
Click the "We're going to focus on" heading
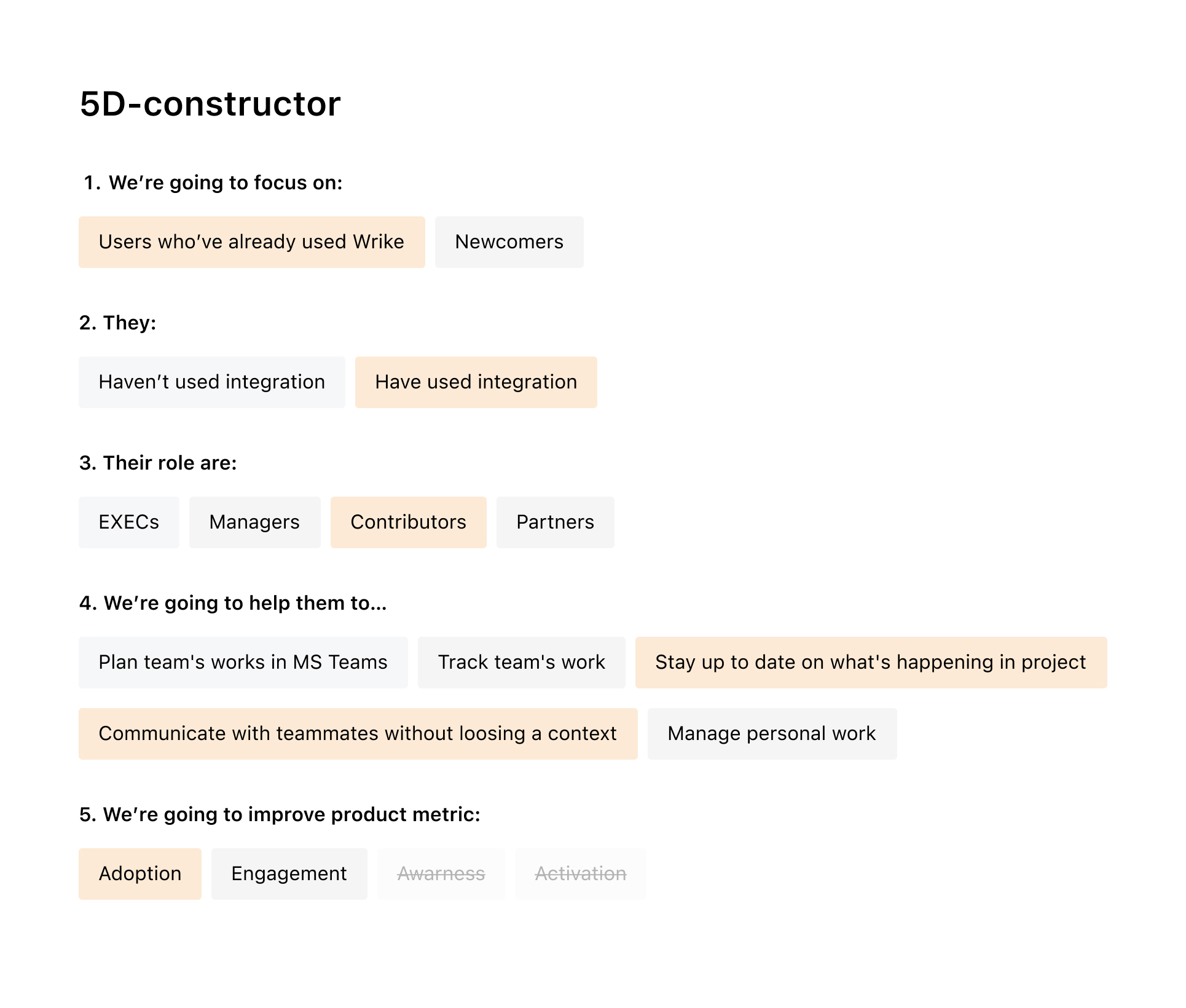[x=213, y=183]
